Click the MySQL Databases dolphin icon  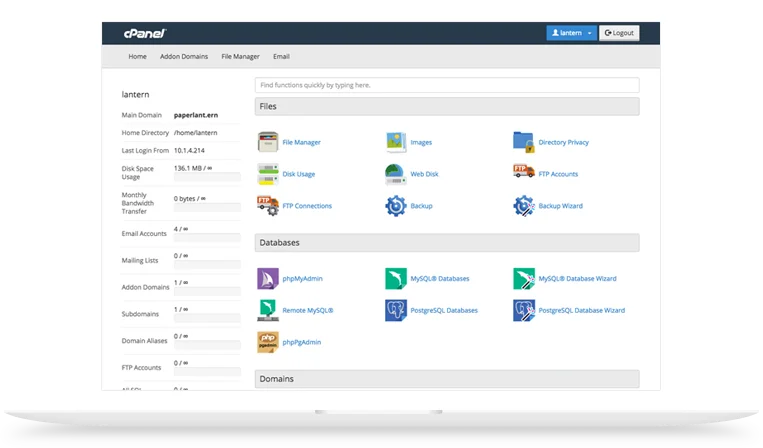pyautogui.click(x=396, y=279)
